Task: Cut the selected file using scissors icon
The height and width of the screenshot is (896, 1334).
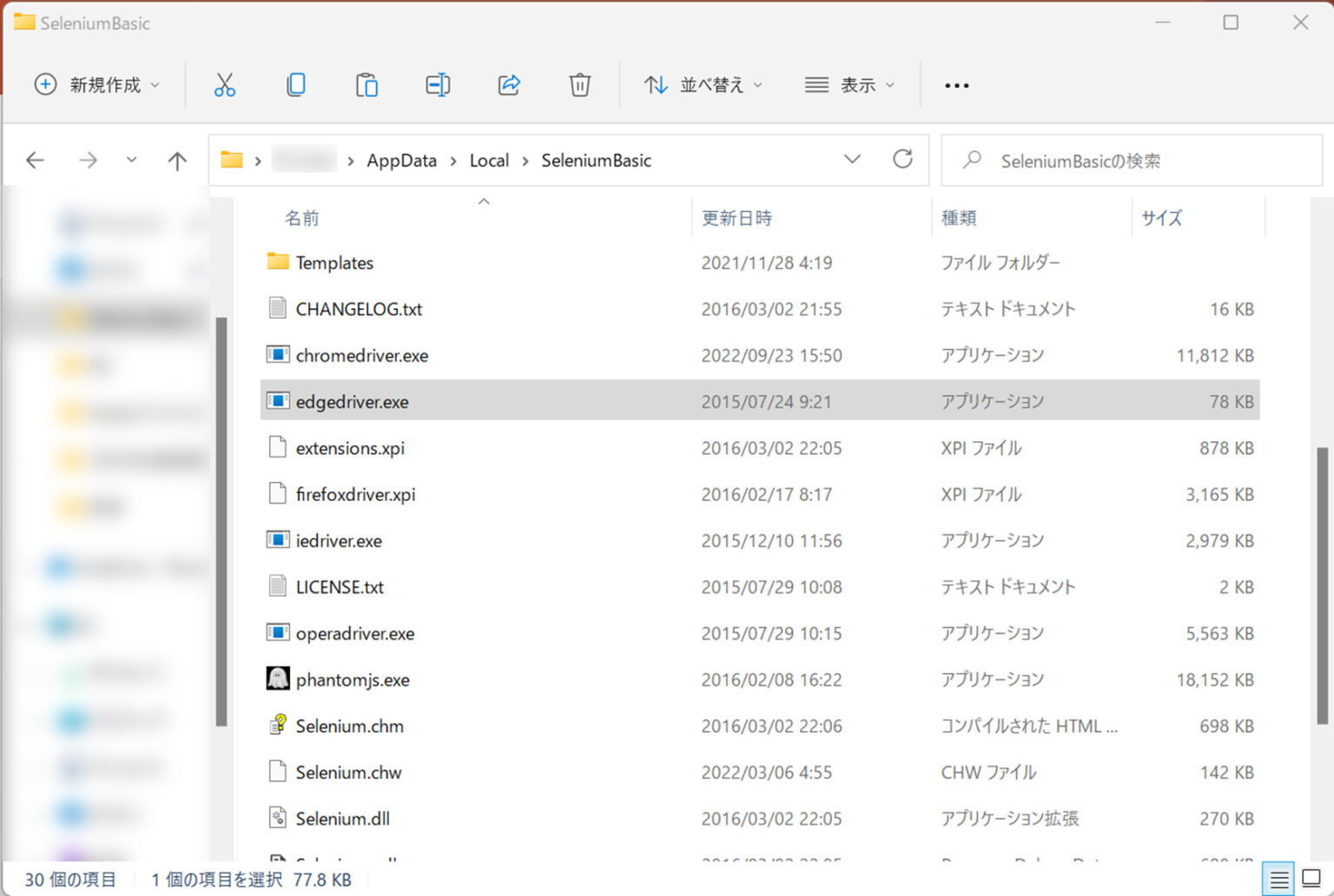Action: [x=225, y=84]
